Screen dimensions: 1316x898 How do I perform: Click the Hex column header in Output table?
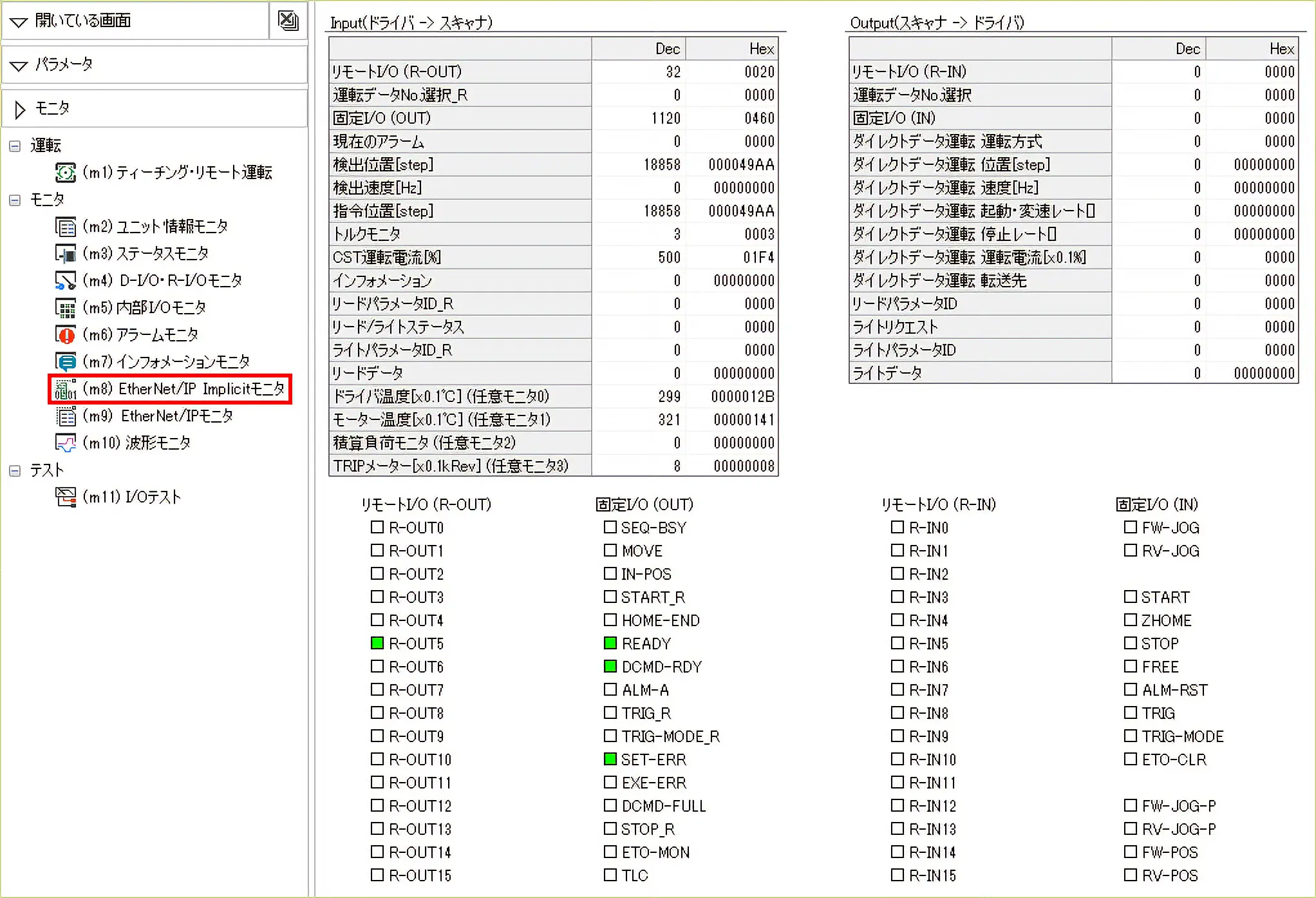pyautogui.click(x=1252, y=49)
